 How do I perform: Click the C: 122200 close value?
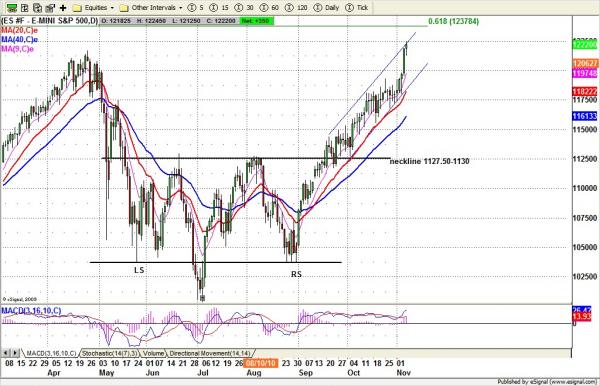coord(221,21)
